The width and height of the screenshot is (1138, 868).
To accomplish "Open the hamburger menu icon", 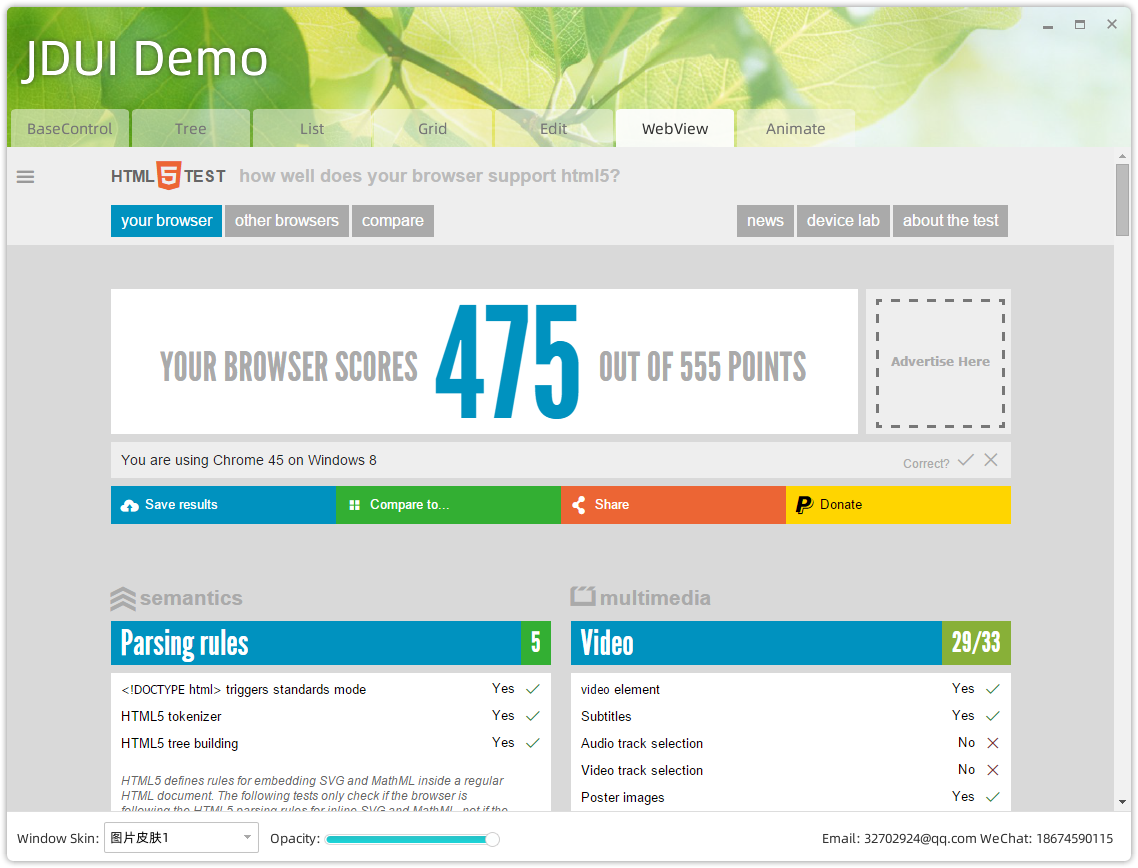I will [25, 177].
